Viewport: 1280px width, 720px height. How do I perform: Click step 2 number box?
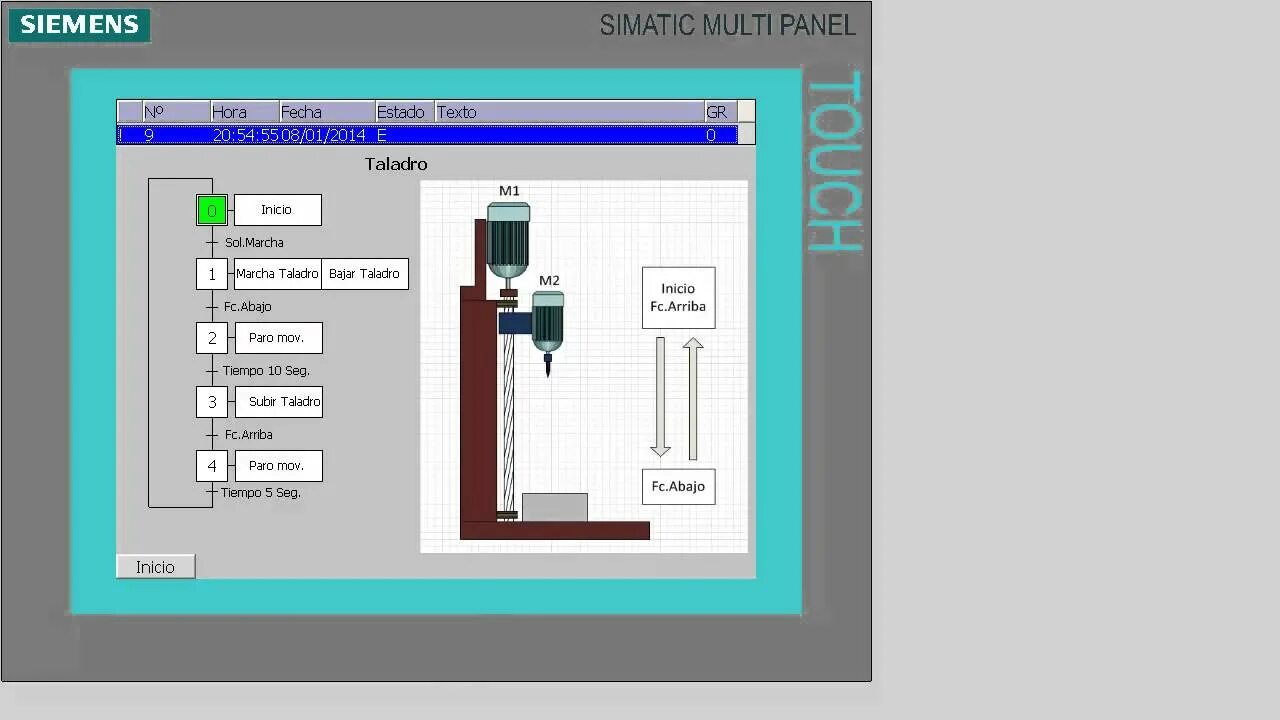click(212, 338)
